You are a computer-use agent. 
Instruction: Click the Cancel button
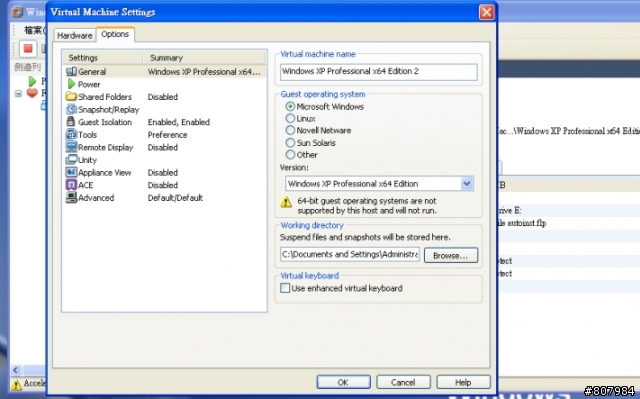403,382
